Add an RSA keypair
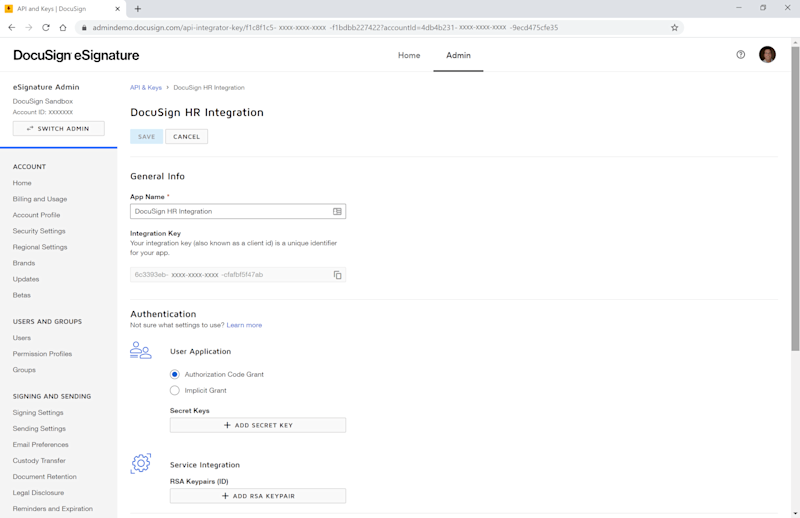This screenshot has height=518, width=800. pos(258,496)
